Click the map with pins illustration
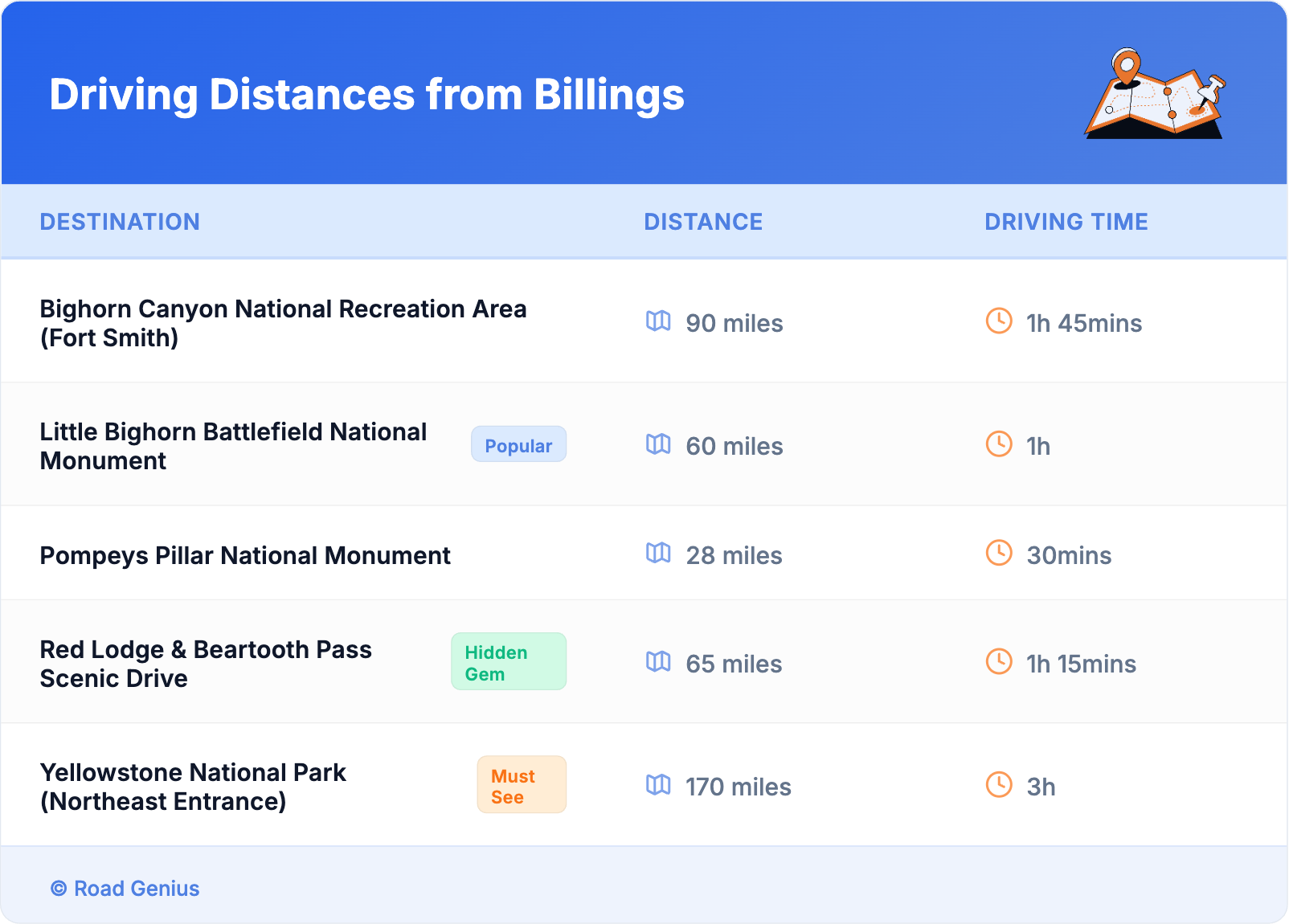The image size is (1289, 924). coord(1155,94)
